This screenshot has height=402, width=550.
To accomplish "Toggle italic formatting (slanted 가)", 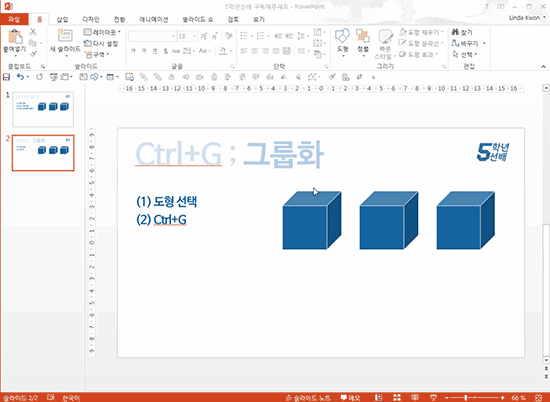I will coord(144,51).
